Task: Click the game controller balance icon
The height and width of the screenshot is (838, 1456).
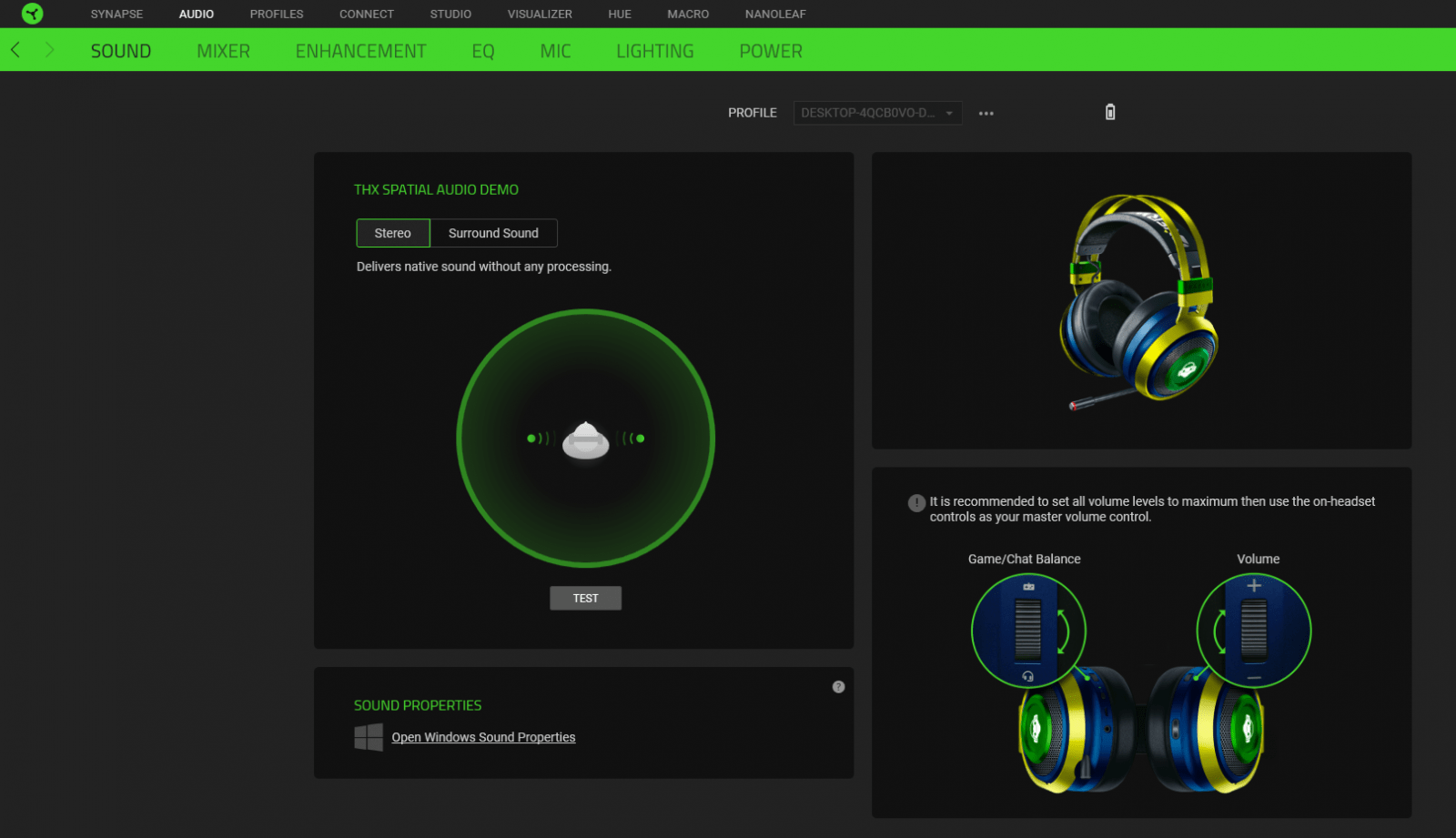Action: click(1028, 587)
